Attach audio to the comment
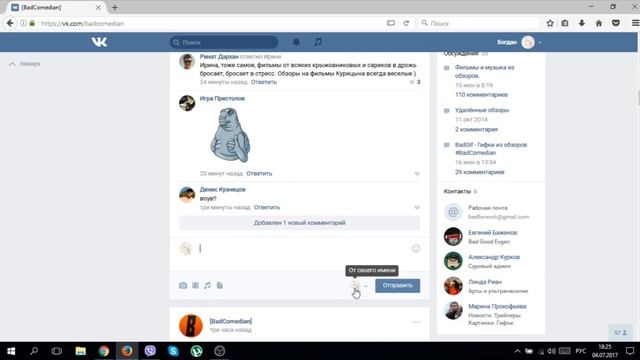 pyautogui.click(x=207, y=285)
